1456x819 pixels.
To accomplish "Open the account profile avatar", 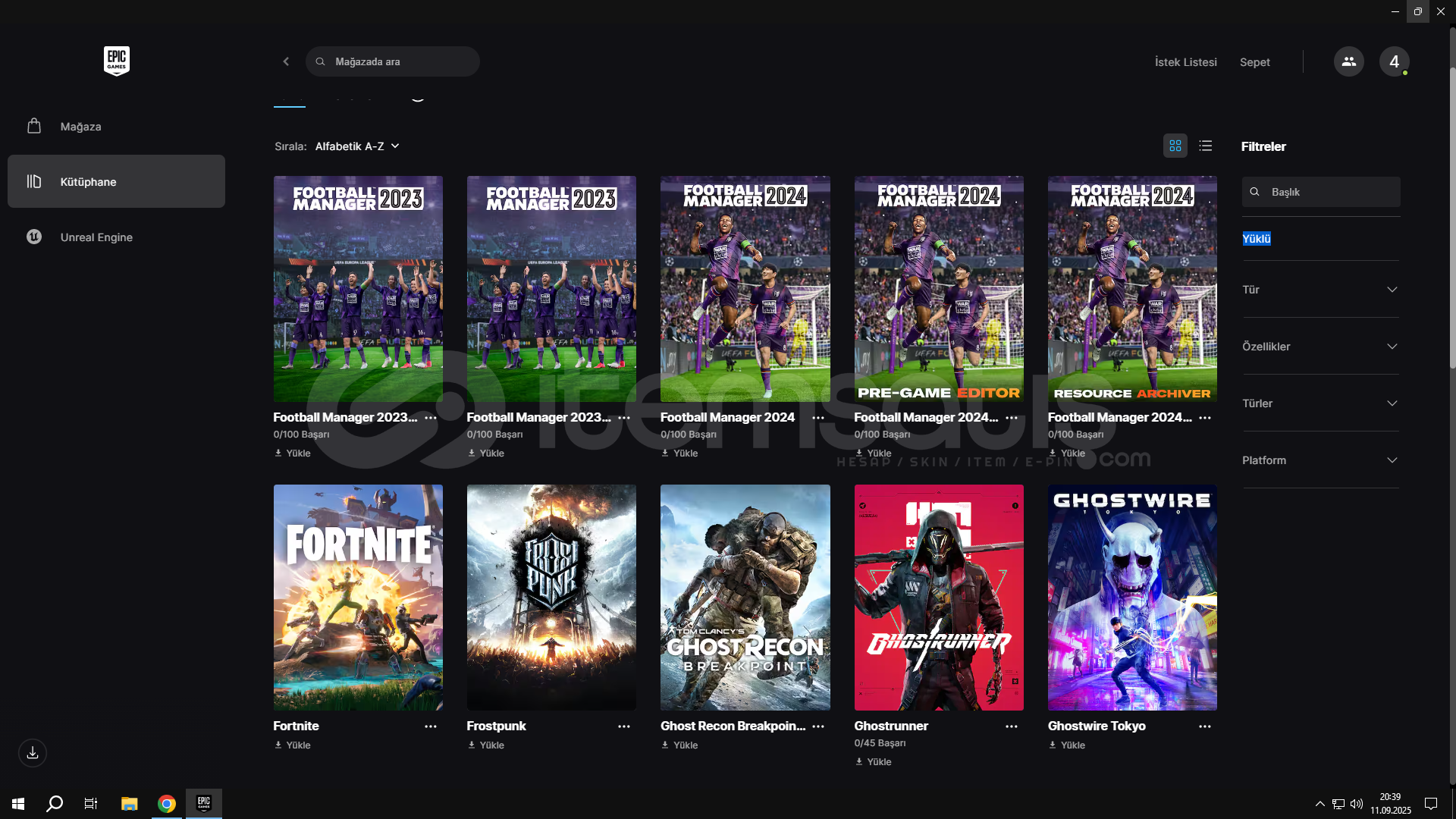I will (1394, 61).
